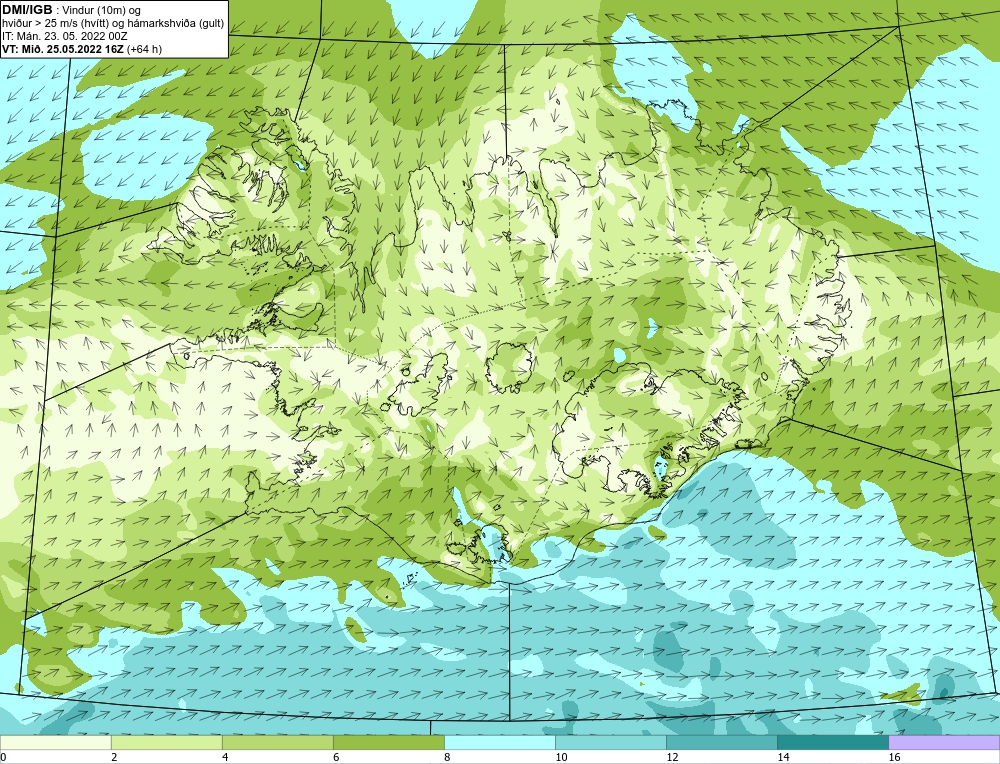Click the 14–16 m/s deep teal legend swatch

click(x=833, y=742)
